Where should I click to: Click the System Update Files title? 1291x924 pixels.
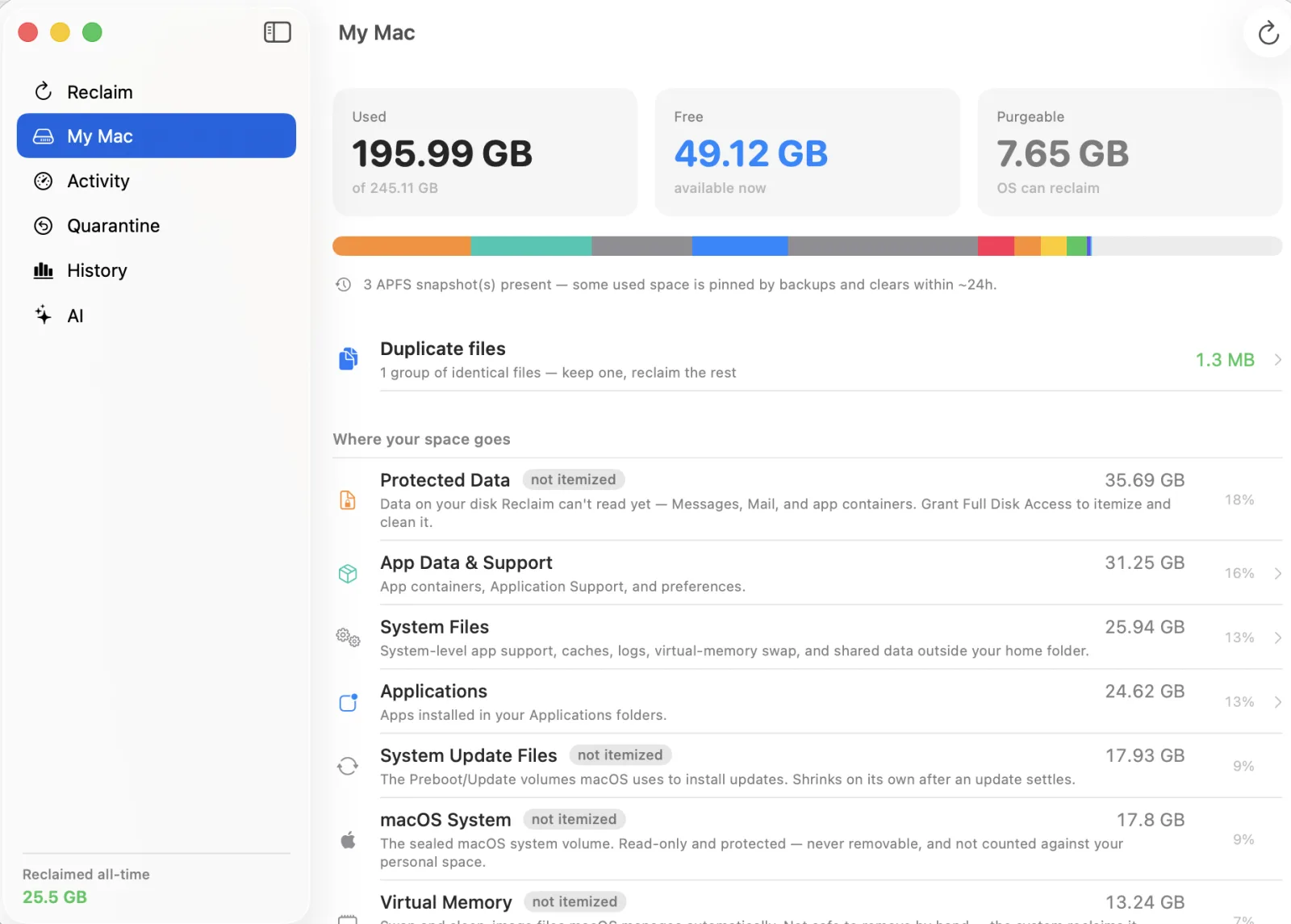coord(468,755)
